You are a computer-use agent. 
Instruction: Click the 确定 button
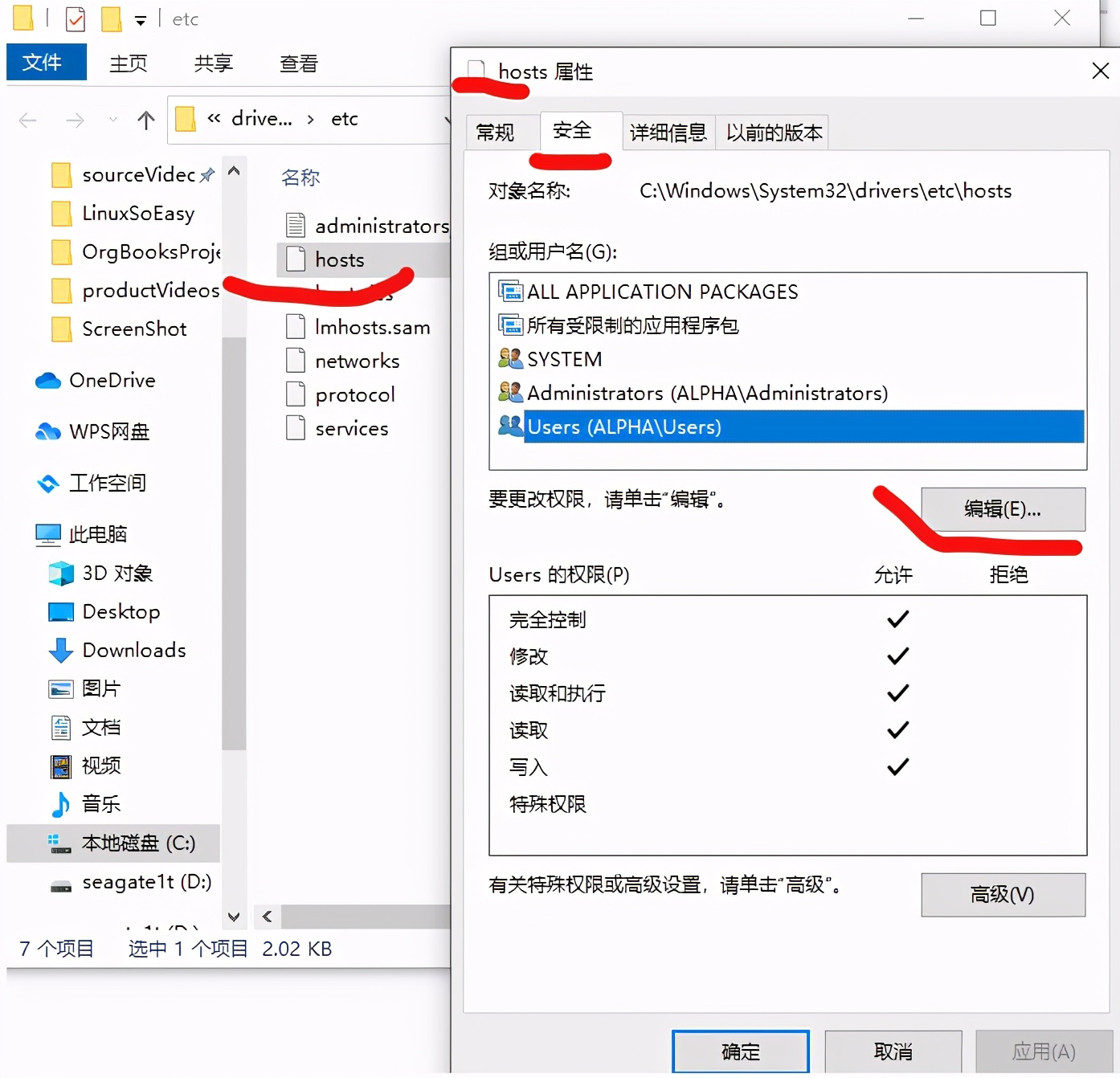(741, 1051)
